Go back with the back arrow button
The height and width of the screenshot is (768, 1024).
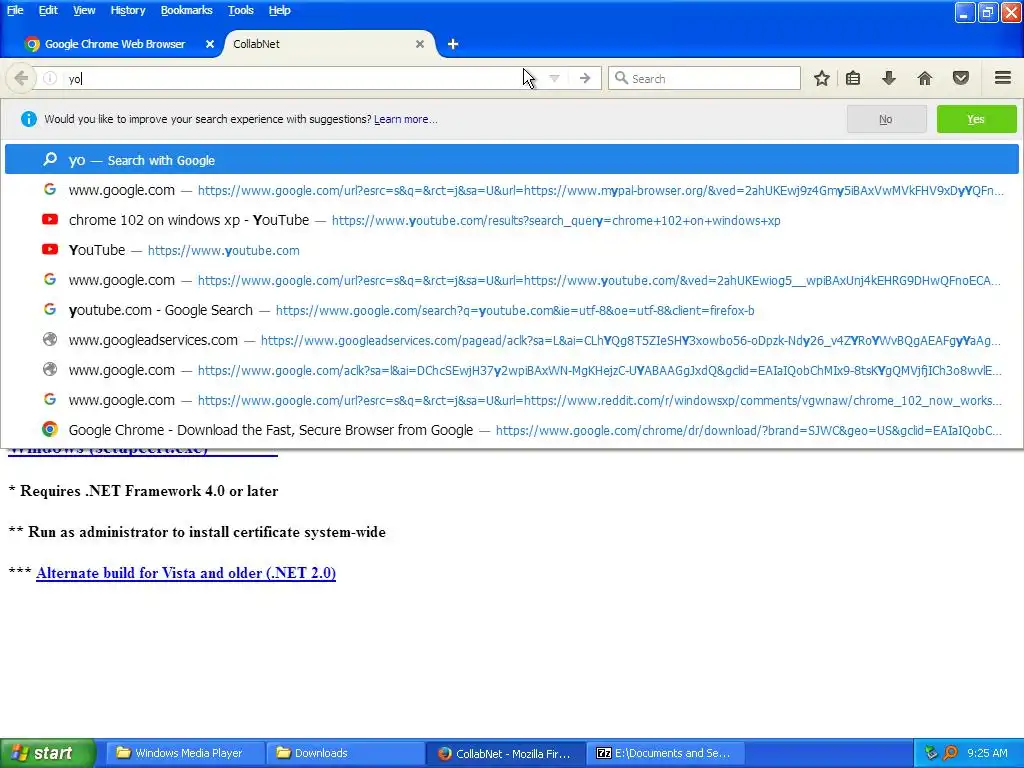tap(20, 78)
